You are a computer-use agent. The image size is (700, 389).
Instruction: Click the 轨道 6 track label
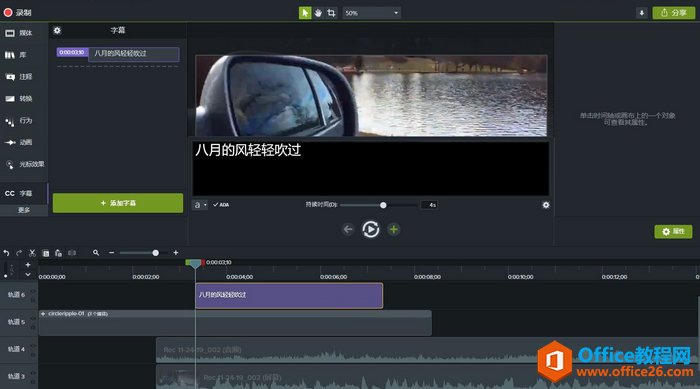coord(16,295)
